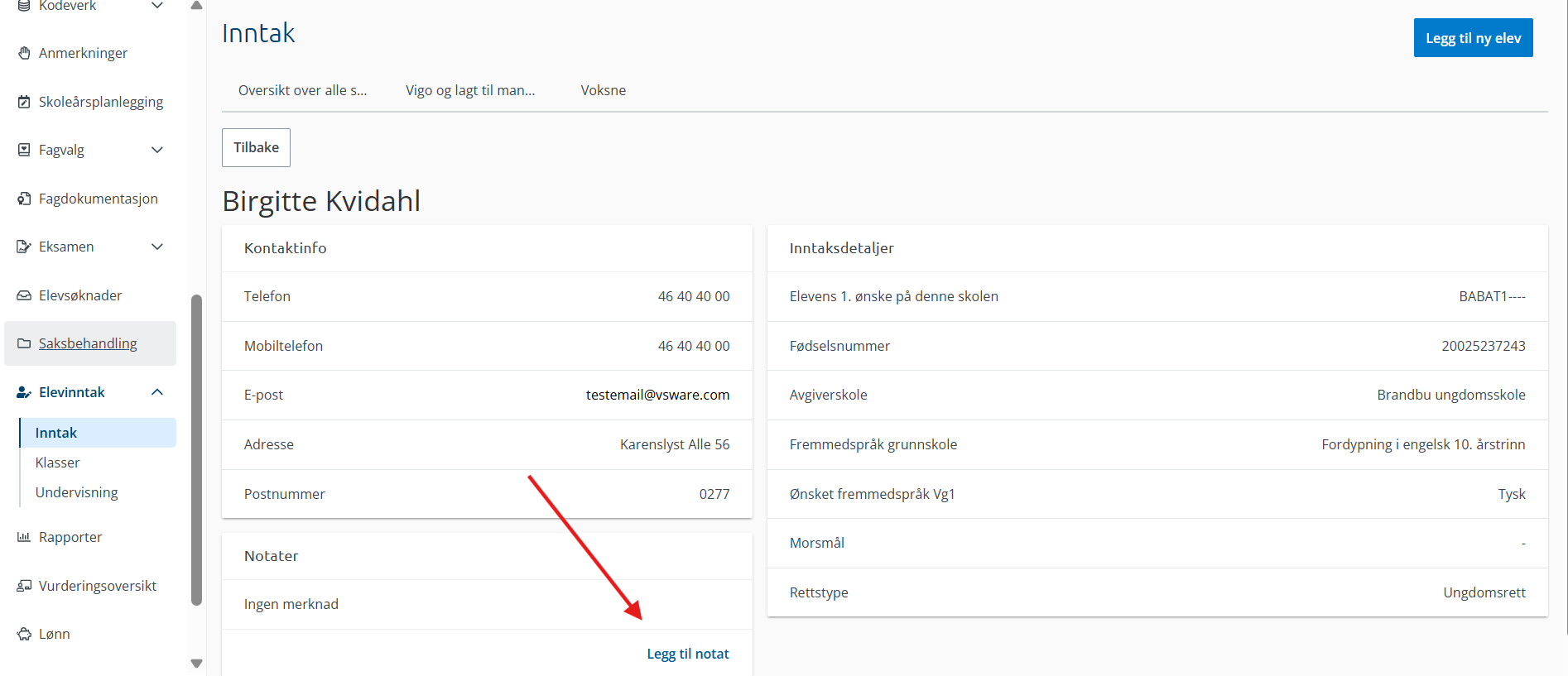This screenshot has height=676, width=1568.
Task: Click the Tilbake button
Action: click(x=256, y=147)
